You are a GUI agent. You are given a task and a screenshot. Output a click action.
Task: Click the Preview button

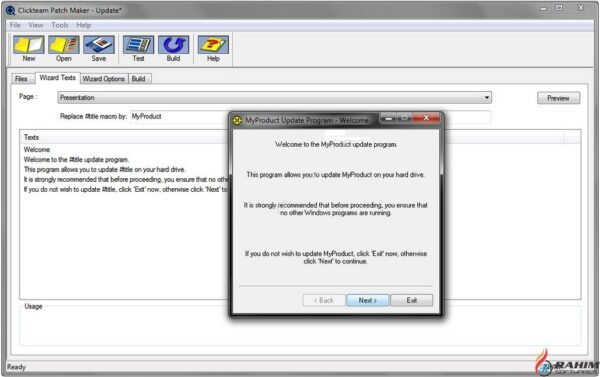pyautogui.click(x=558, y=98)
